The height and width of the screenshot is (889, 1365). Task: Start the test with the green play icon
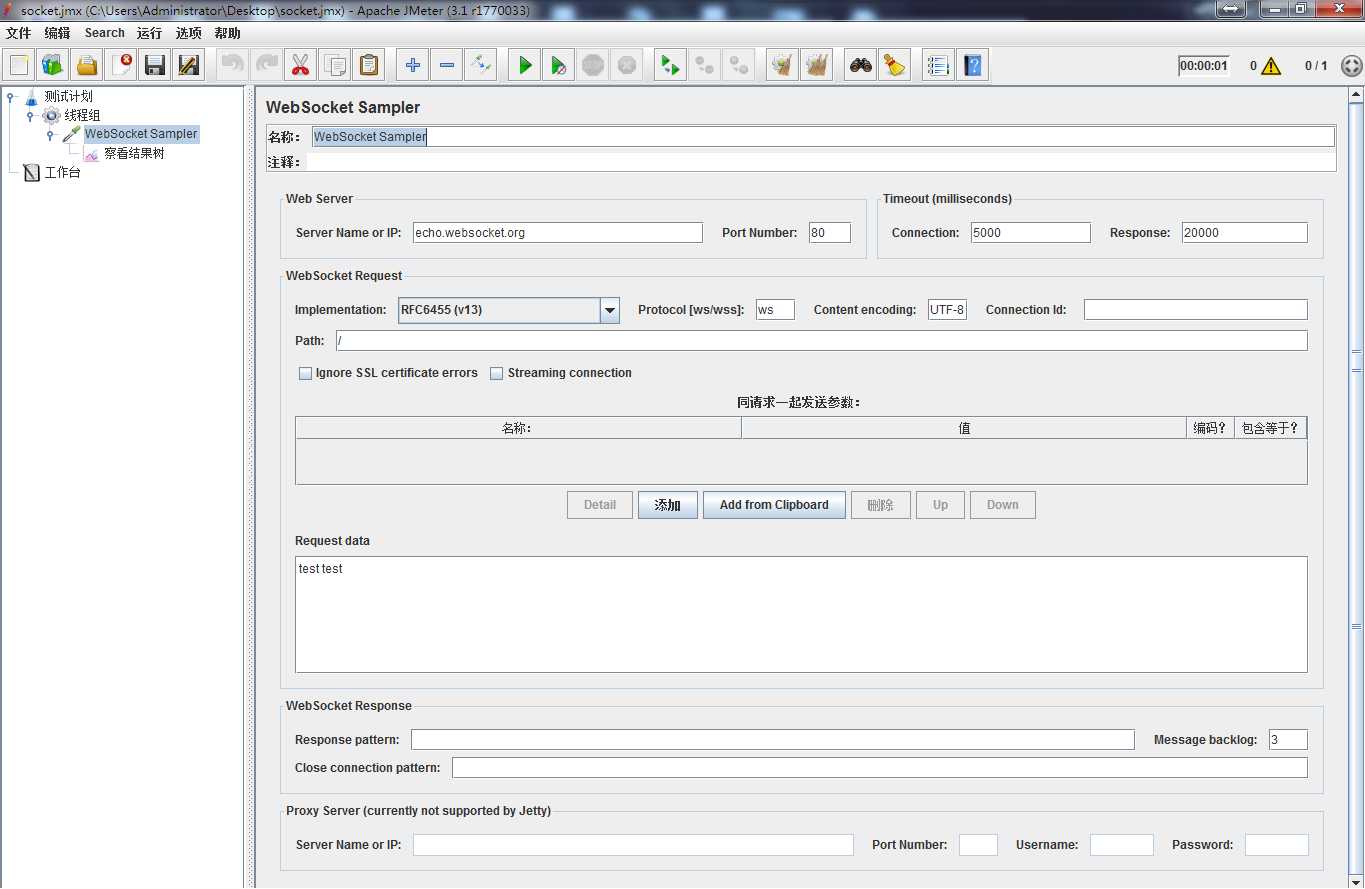[525, 66]
